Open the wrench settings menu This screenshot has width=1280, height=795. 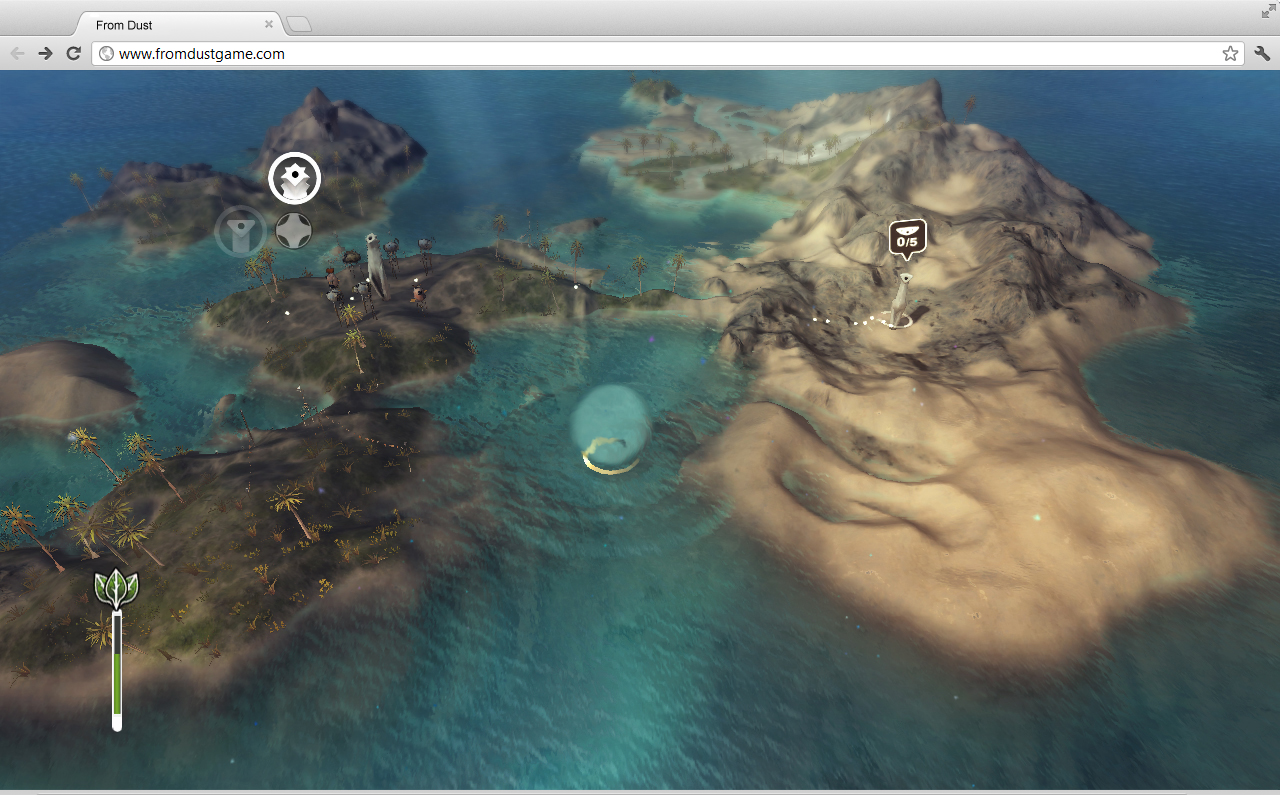[x=1262, y=54]
